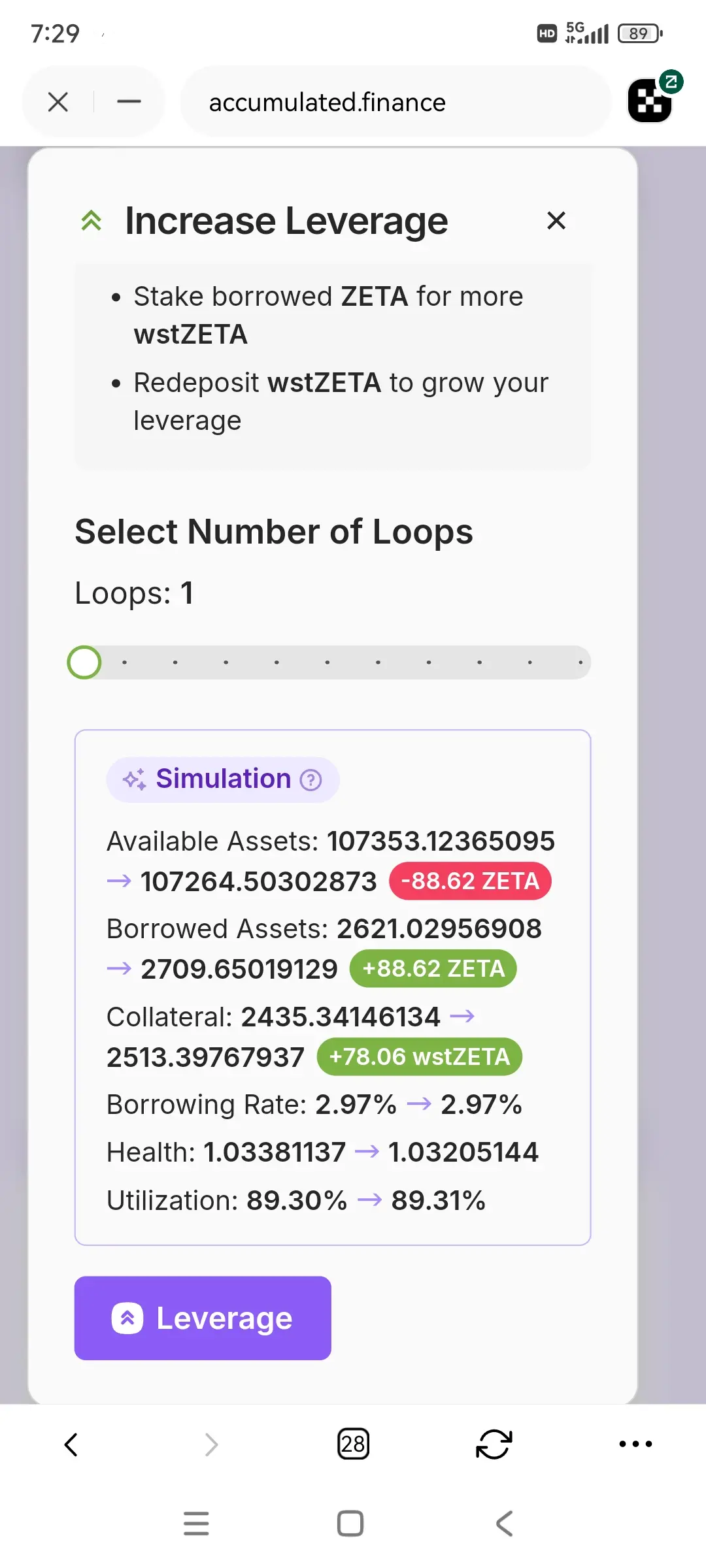Click the Loops: 1 label
The width and height of the screenshot is (706, 1568).
coord(134,593)
